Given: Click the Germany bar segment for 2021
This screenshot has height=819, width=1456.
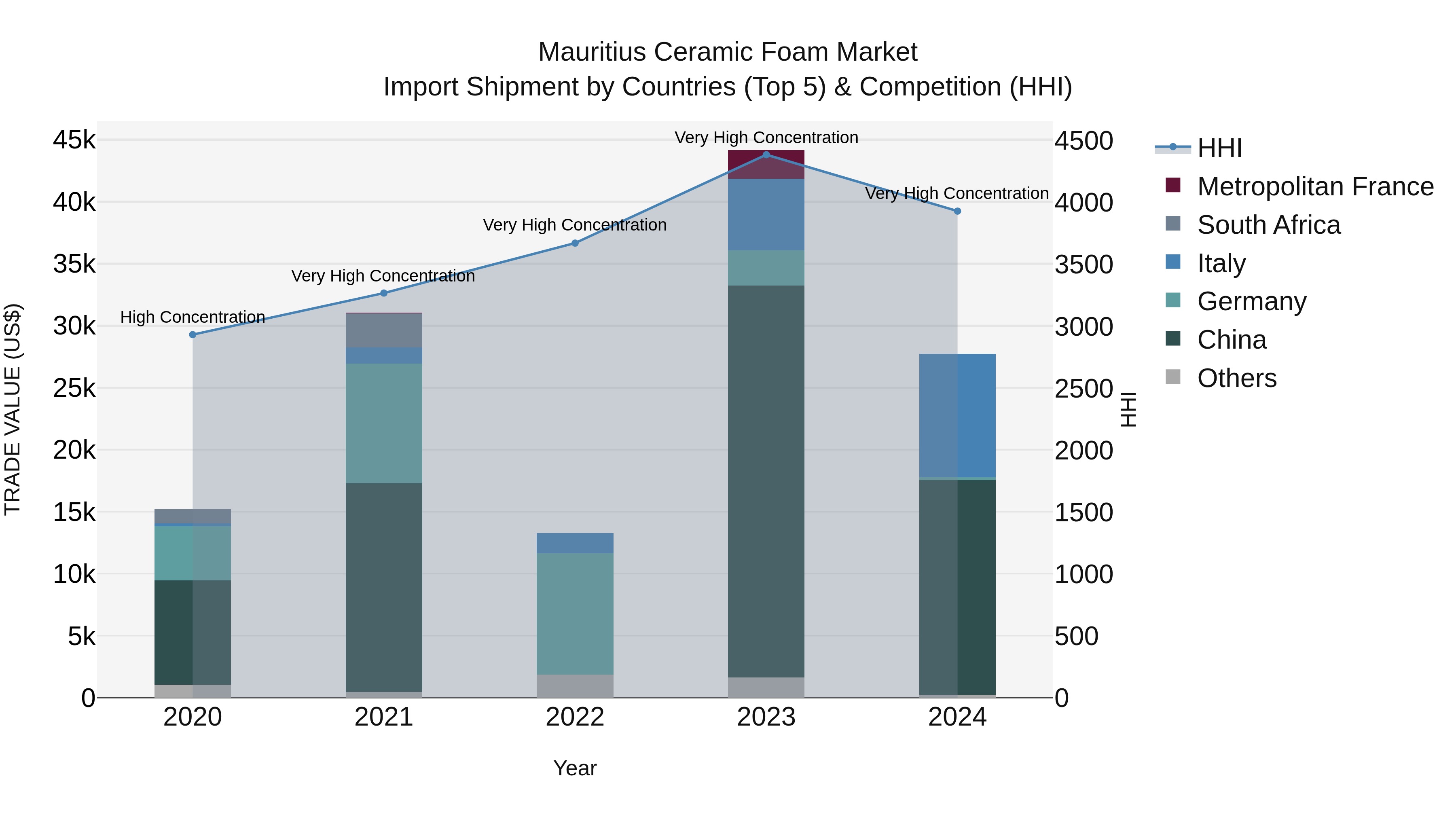Looking at the screenshot, I should (x=384, y=423).
